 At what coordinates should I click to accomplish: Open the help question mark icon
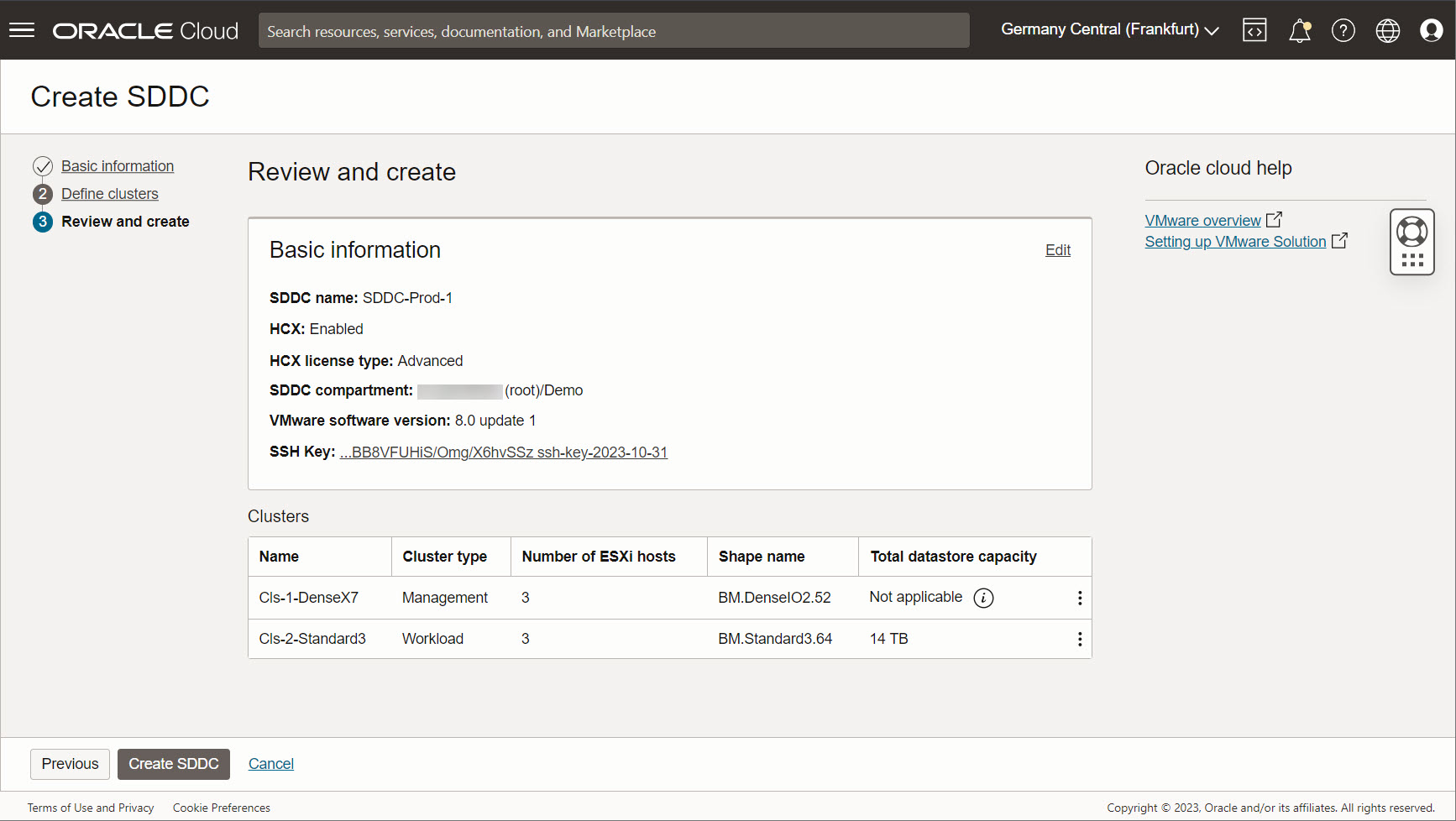point(1343,31)
